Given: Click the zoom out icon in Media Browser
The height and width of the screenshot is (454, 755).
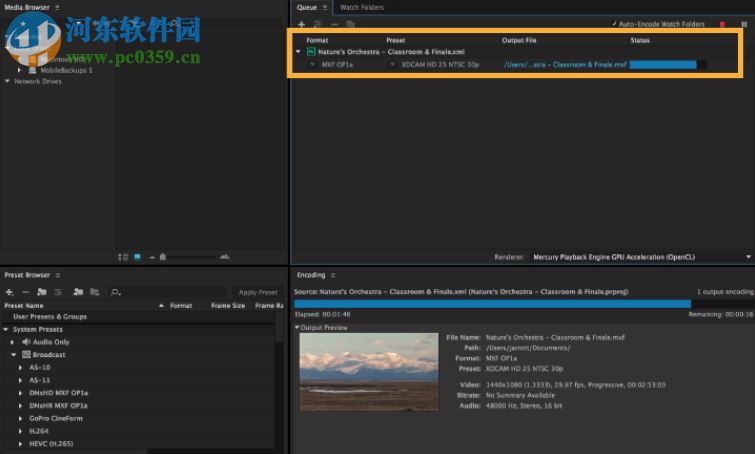Looking at the screenshot, I should click(x=152, y=258).
